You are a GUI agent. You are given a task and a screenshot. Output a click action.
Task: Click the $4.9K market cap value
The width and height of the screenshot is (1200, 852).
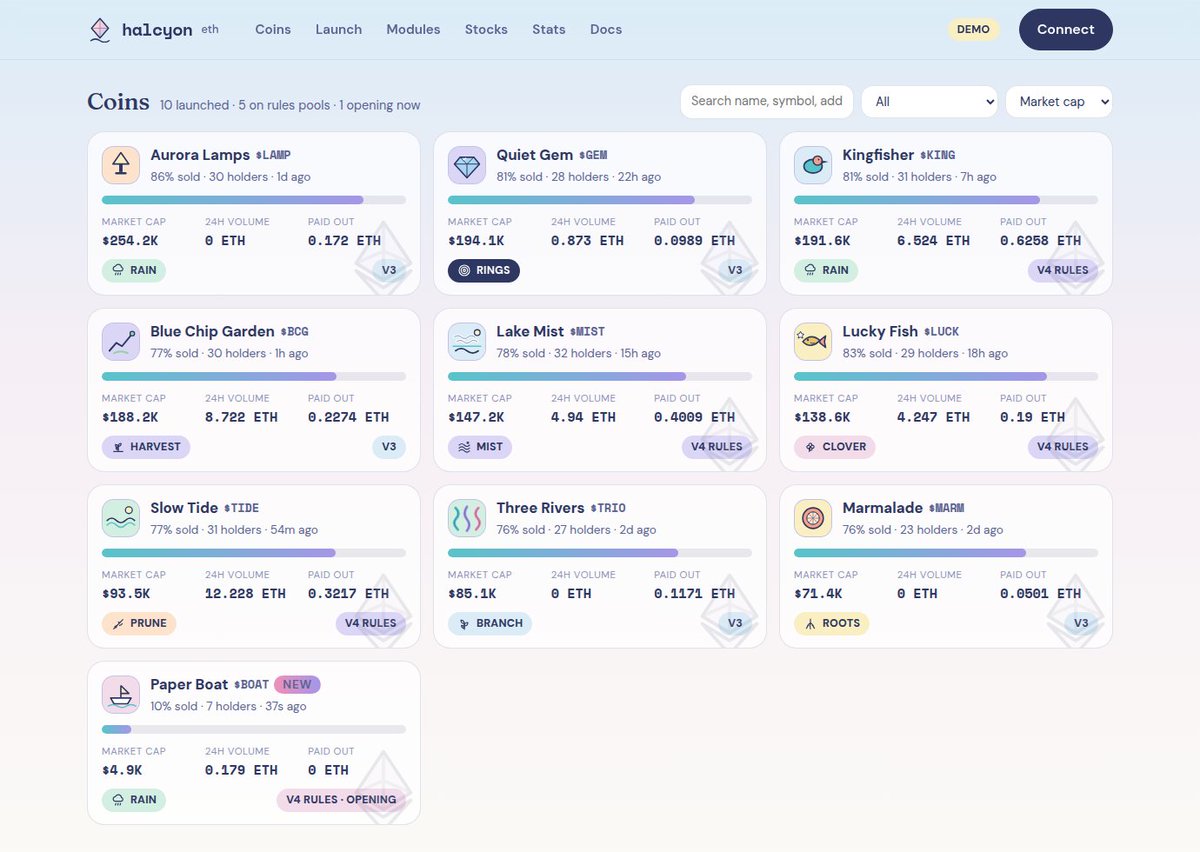click(122, 770)
